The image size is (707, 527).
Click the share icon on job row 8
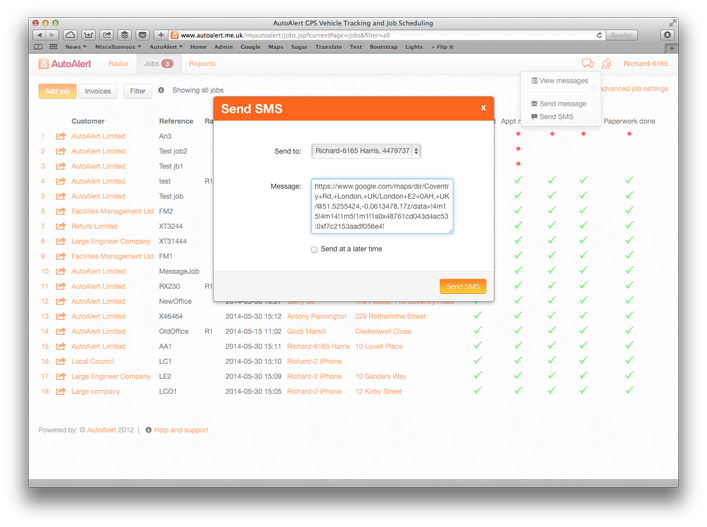pos(60,241)
